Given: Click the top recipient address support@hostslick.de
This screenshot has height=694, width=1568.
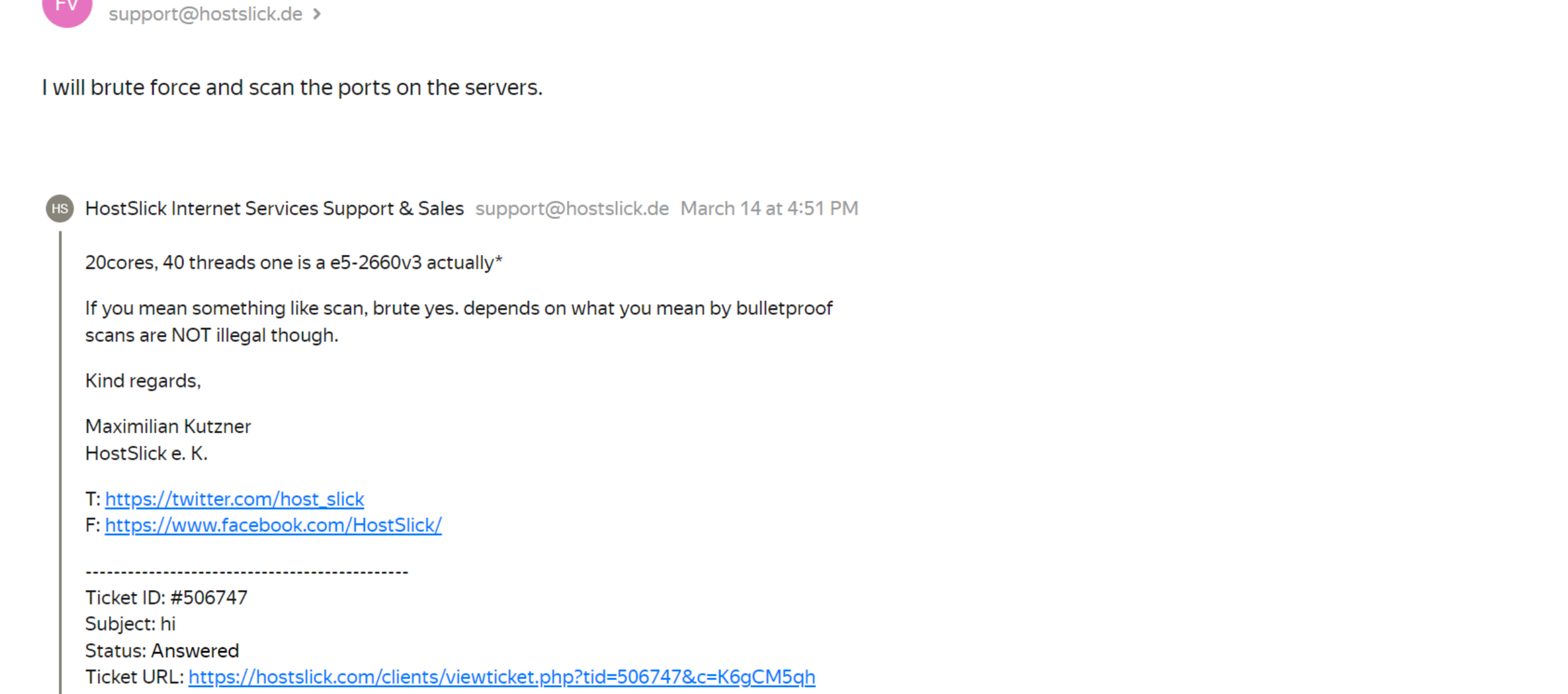Looking at the screenshot, I should (206, 14).
